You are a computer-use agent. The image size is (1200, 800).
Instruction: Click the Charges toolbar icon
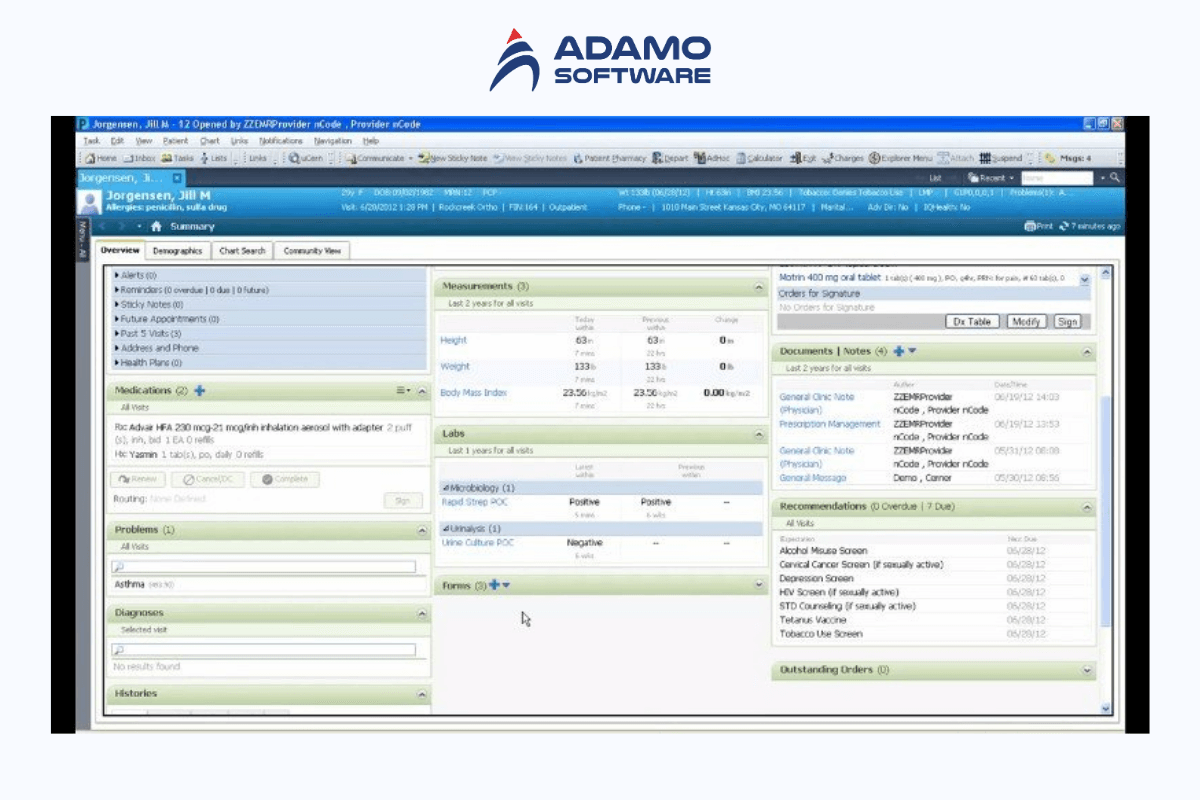842,158
